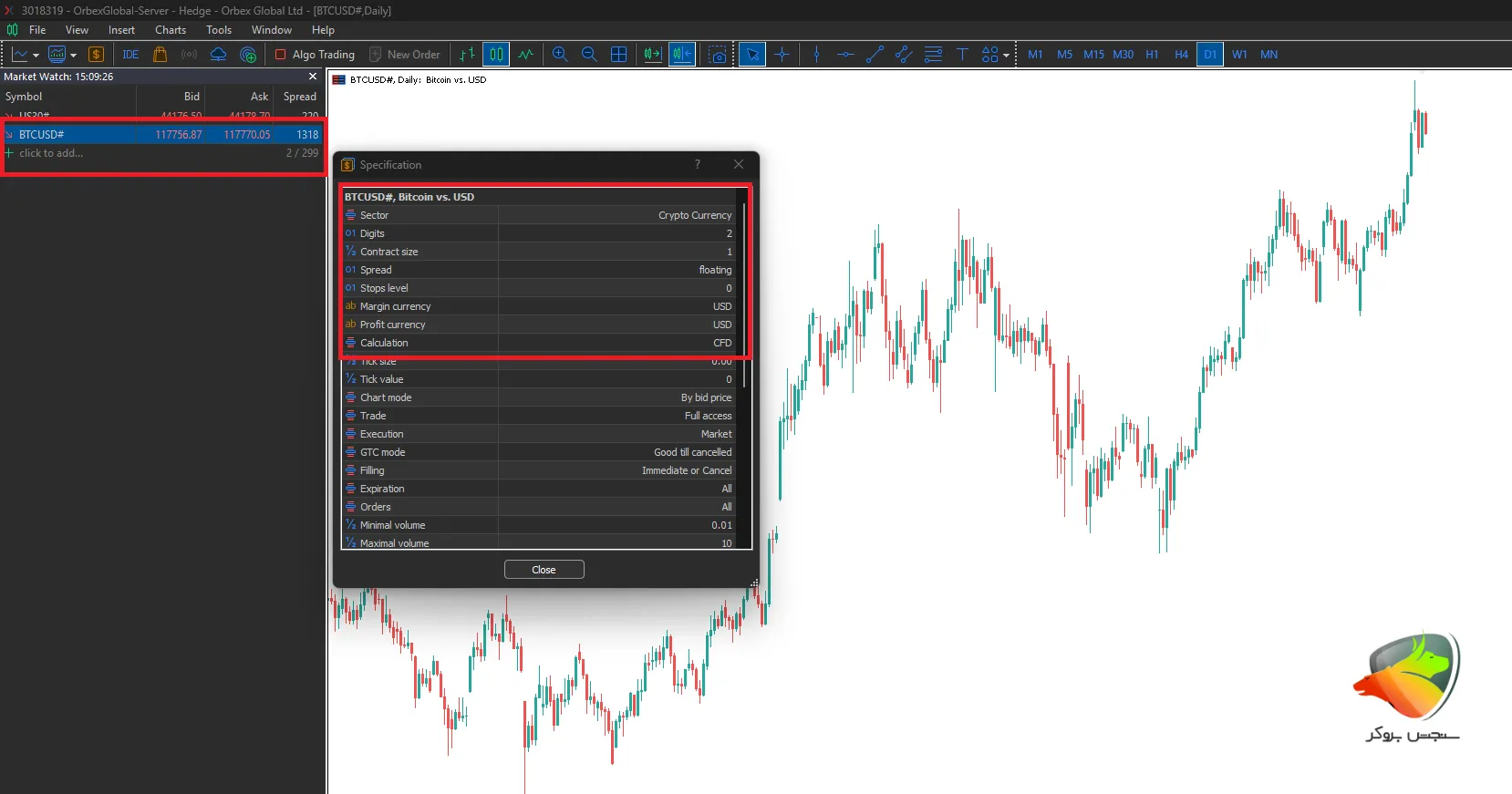Click the zoom in magnifier icon

coord(560,55)
